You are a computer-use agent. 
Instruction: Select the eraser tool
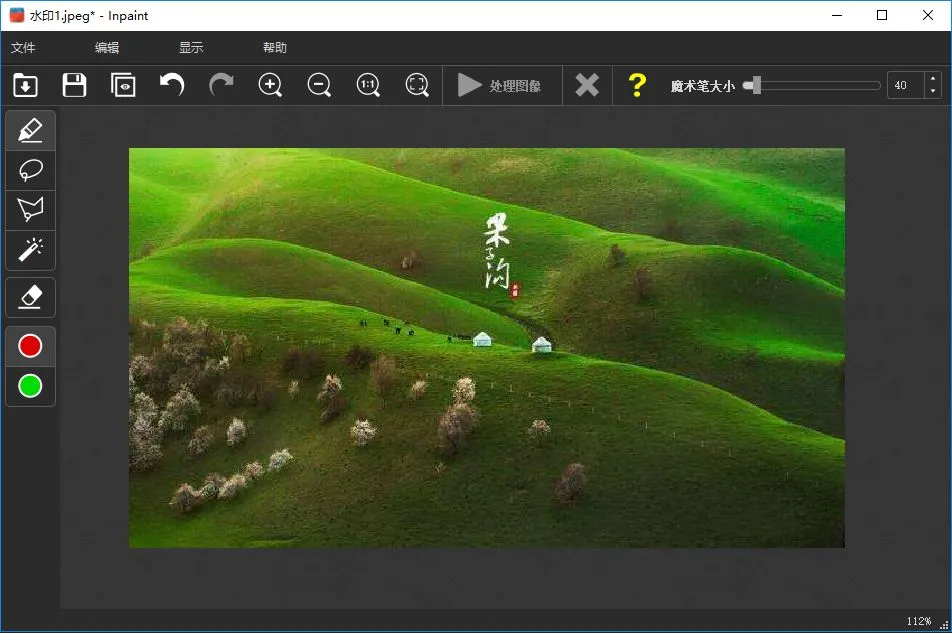(x=30, y=297)
